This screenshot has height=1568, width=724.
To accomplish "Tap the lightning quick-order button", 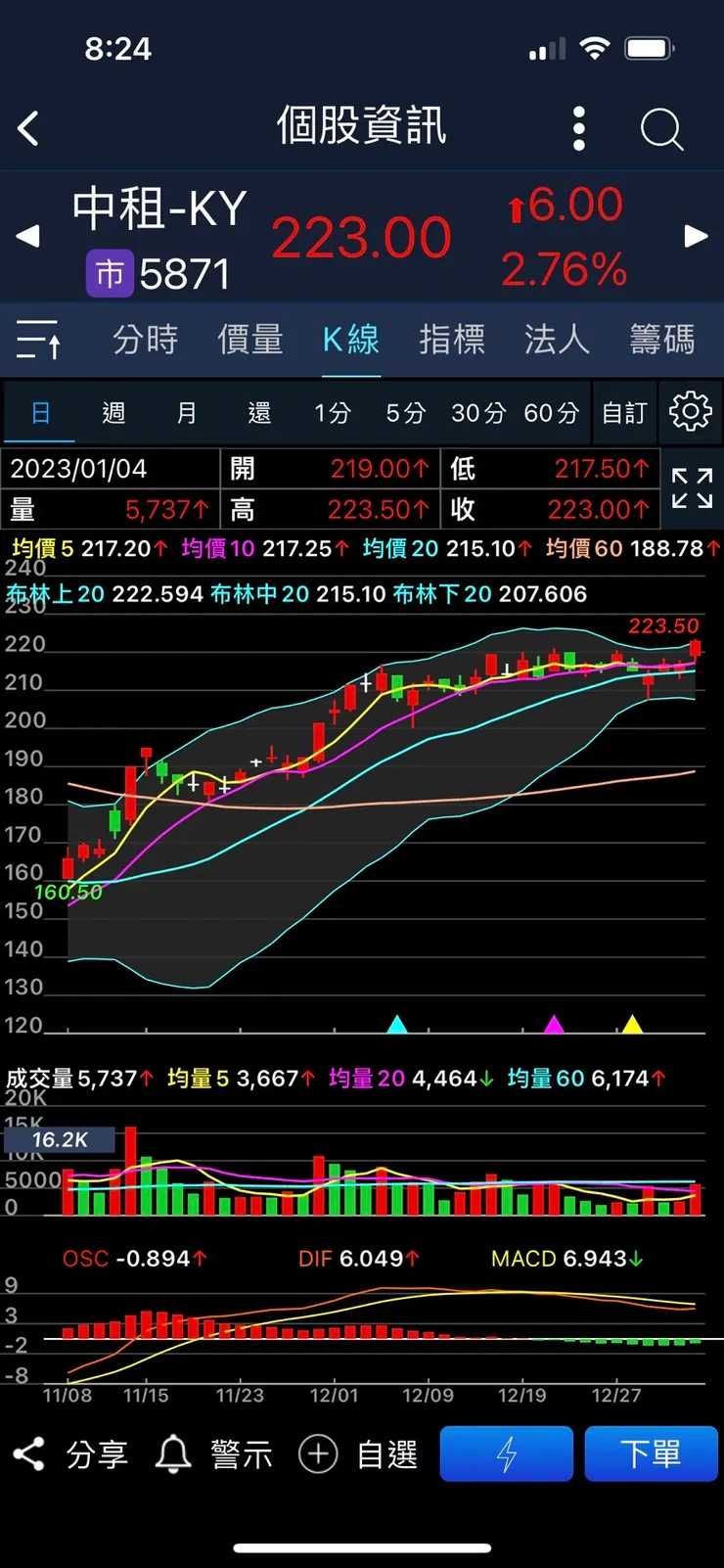I will click(507, 1453).
